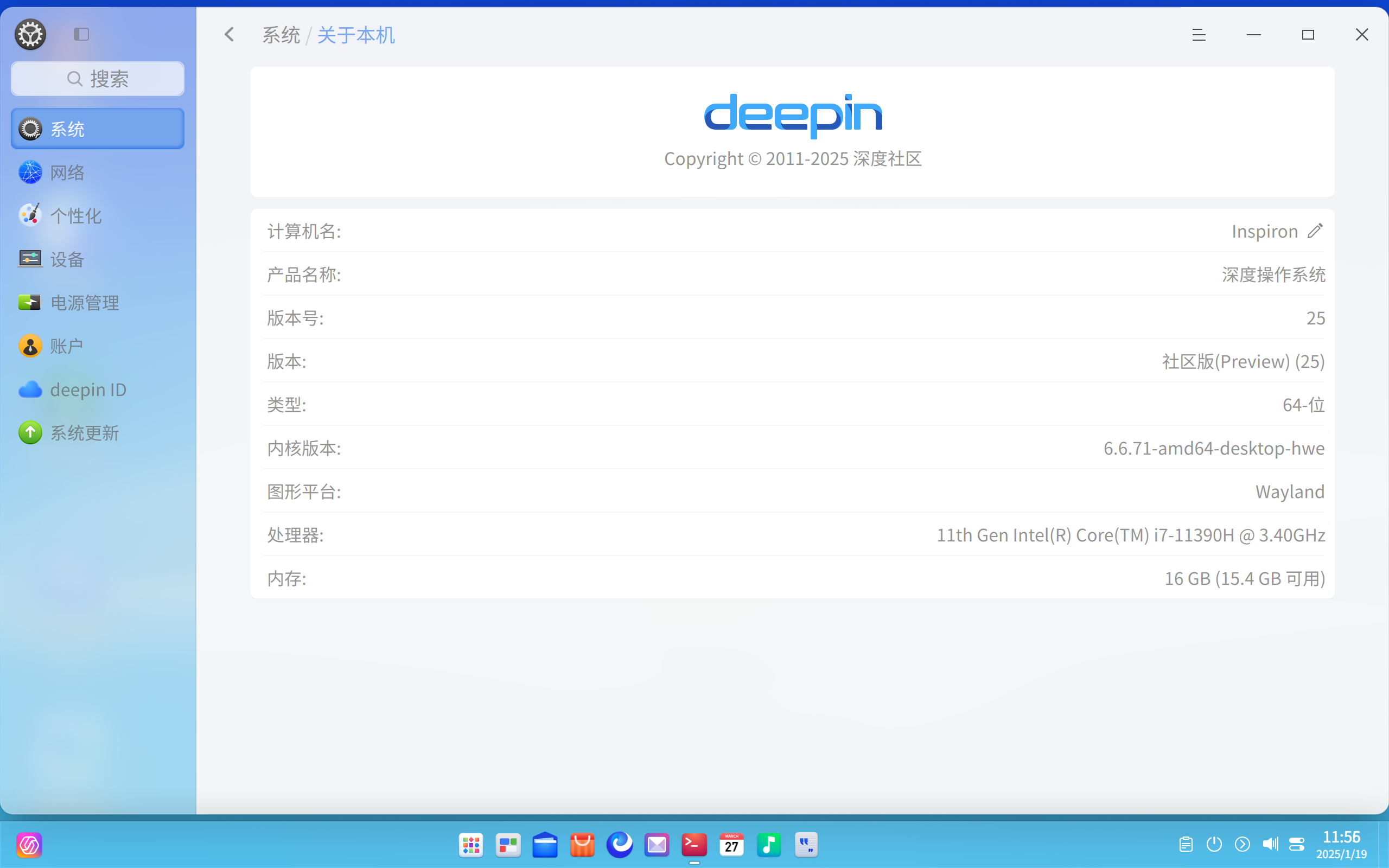Open 电源管理 power settings
1389x868 pixels.
click(85, 303)
